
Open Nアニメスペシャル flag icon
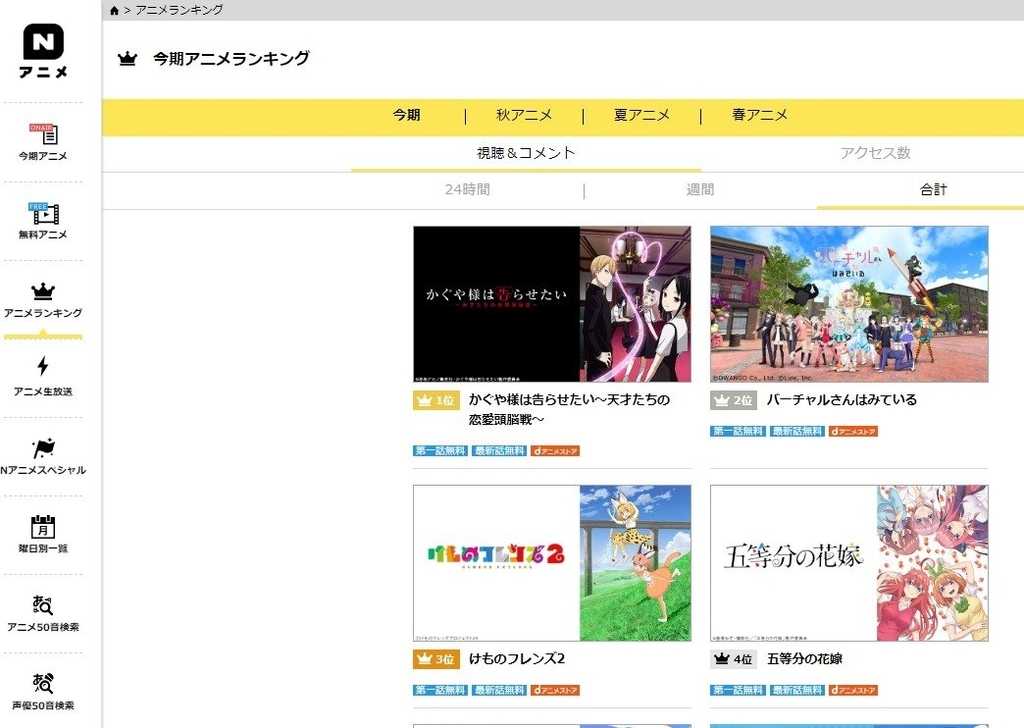pyautogui.click(x=43, y=448)
